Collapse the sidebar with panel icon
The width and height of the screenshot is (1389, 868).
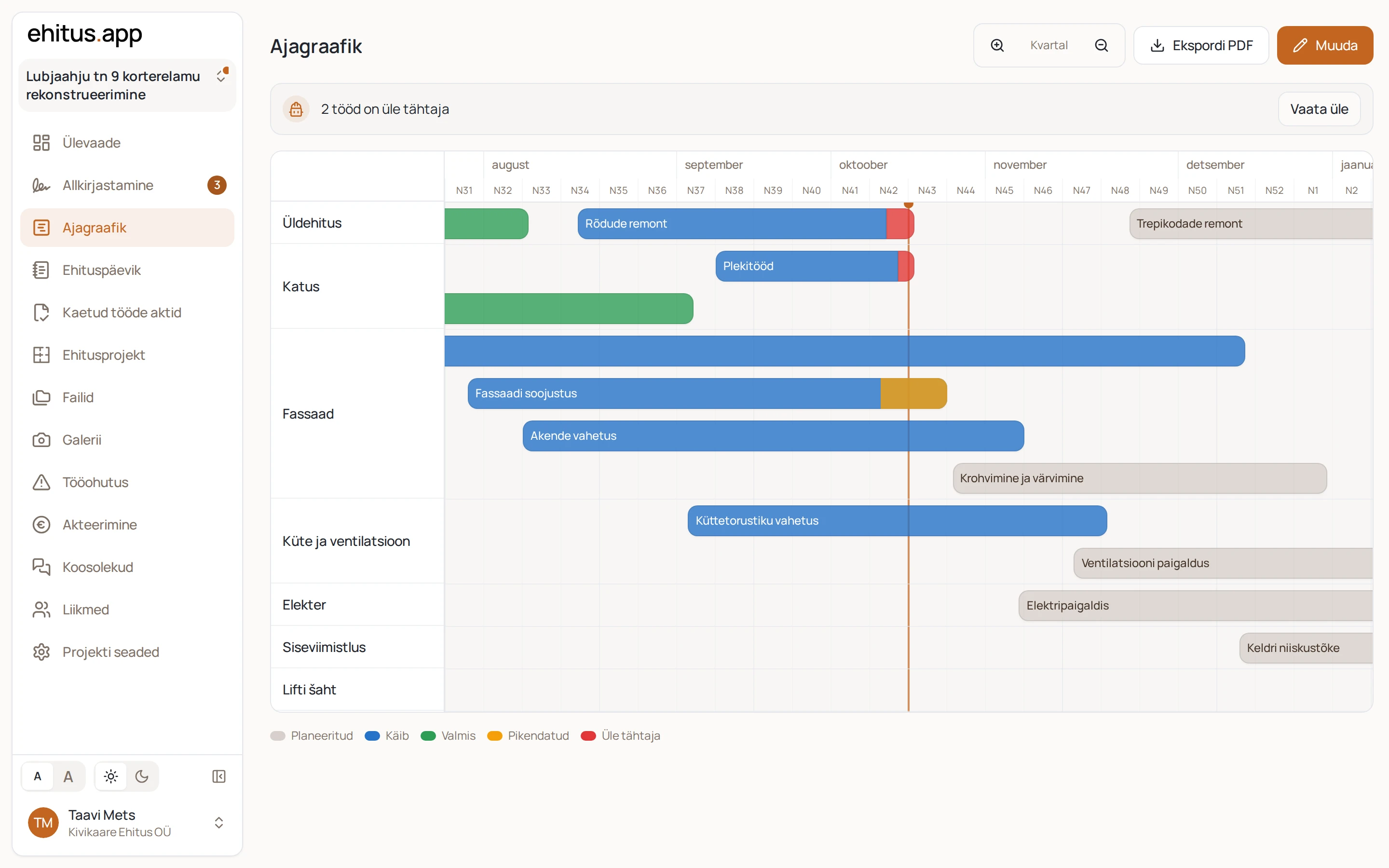pos(218,776)
